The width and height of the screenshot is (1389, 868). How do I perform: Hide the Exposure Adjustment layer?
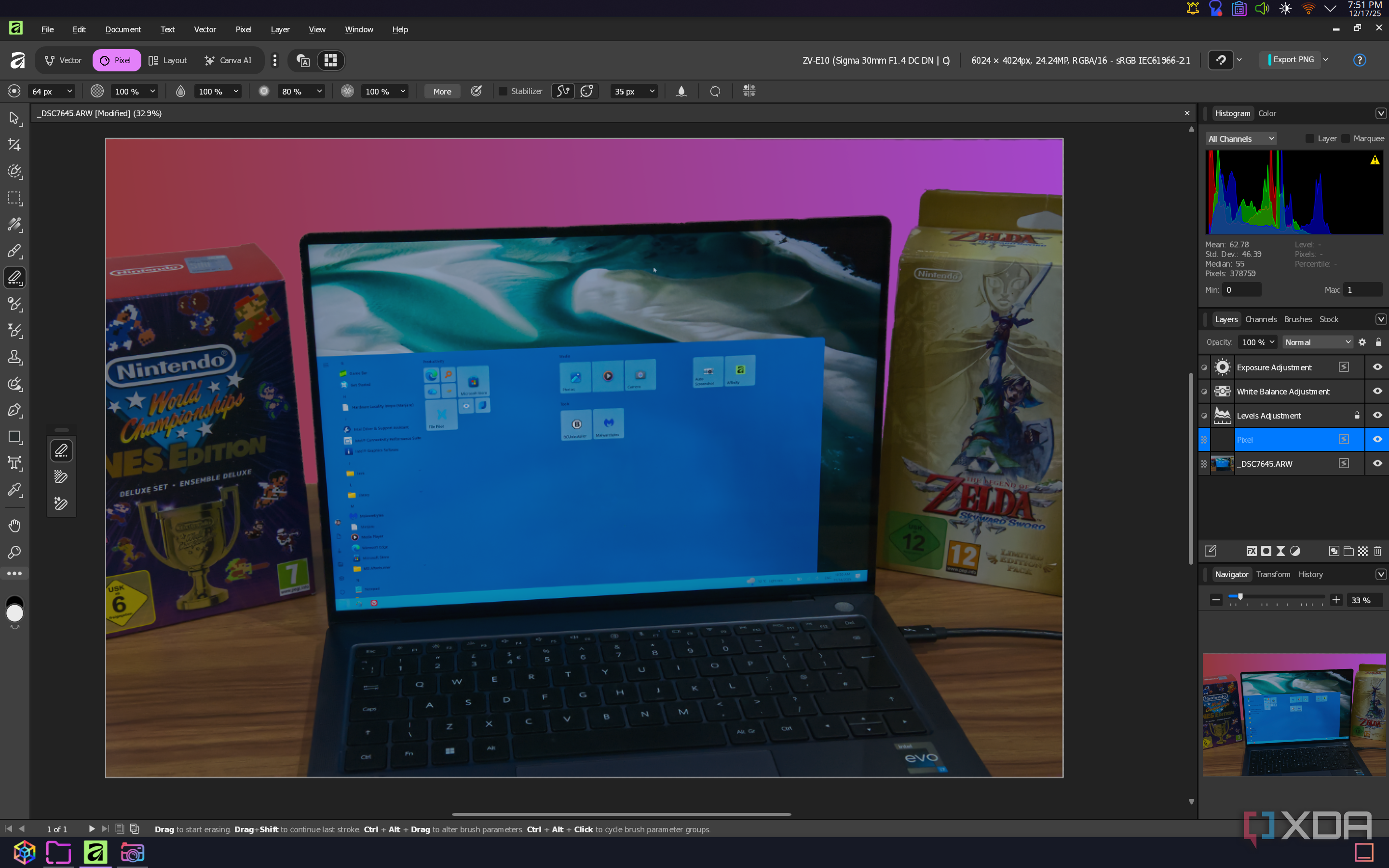click(1377, 367)
